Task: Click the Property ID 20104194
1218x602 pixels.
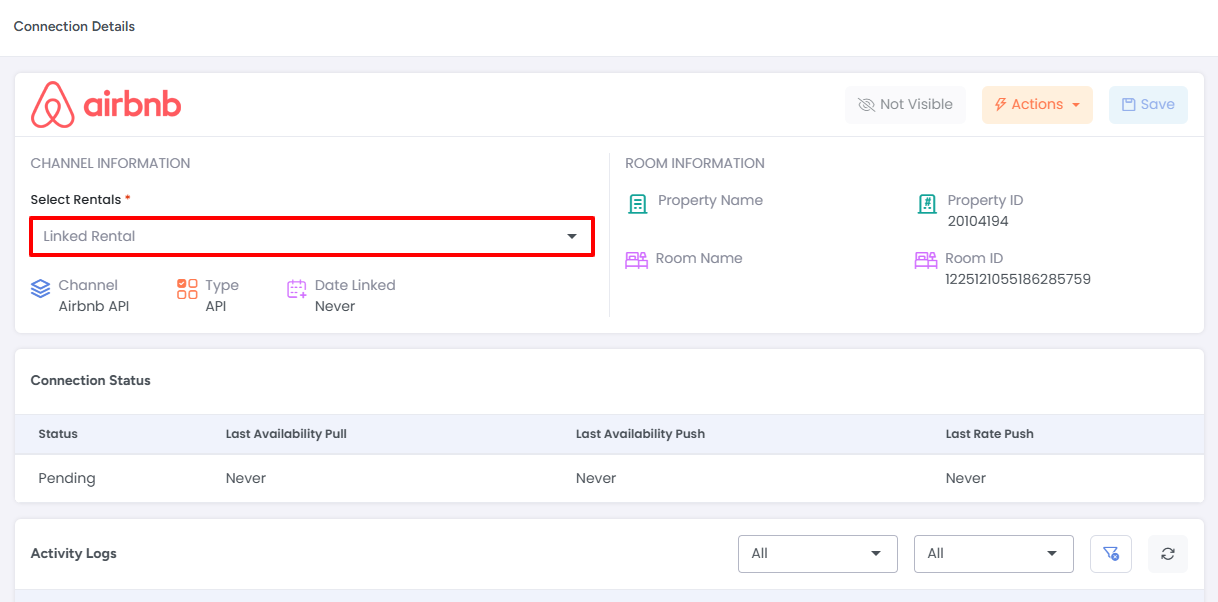Action: click(x=978, y=221)
